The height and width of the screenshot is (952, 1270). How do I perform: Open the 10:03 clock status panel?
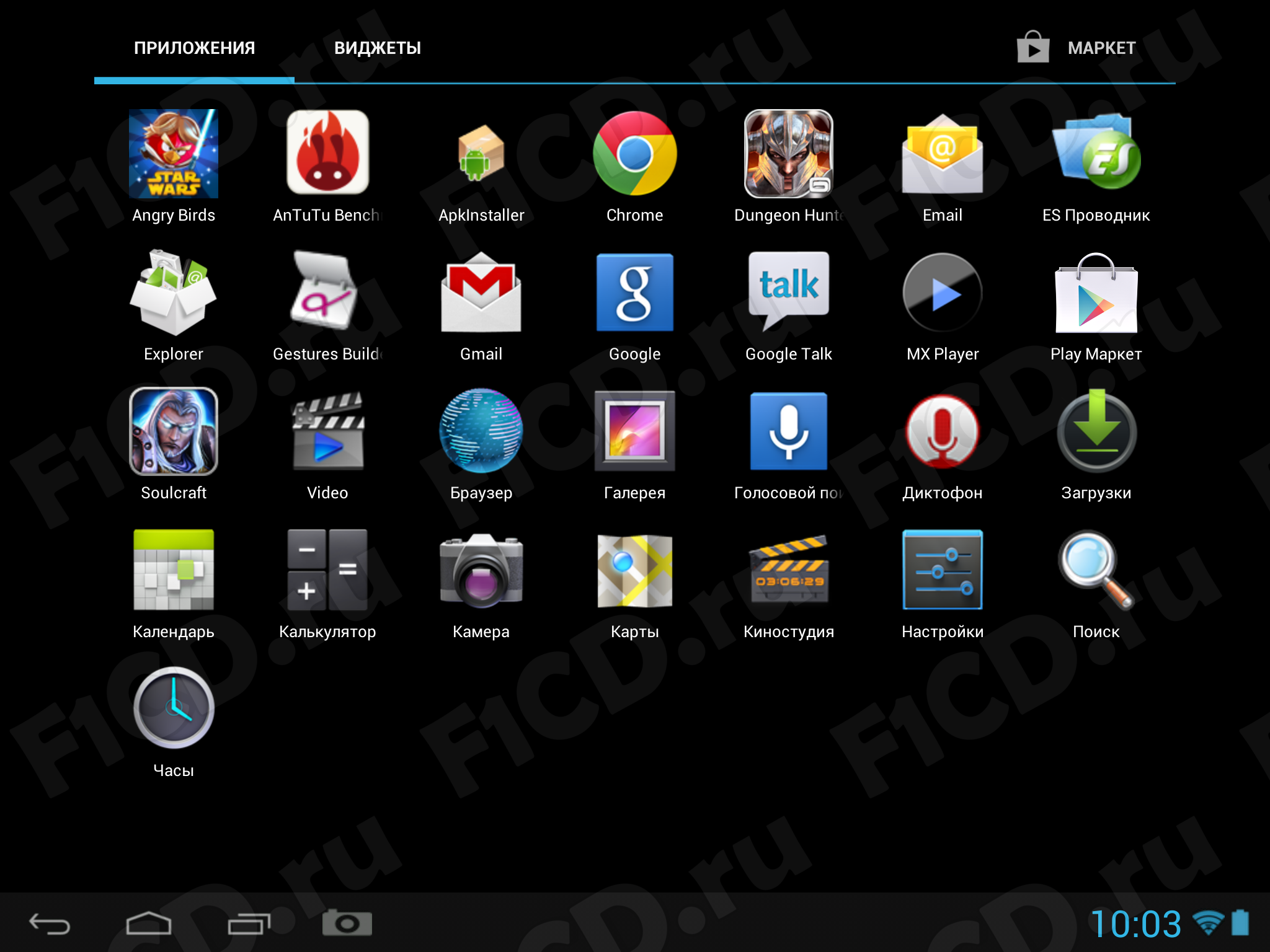(x=1136, y=924)
